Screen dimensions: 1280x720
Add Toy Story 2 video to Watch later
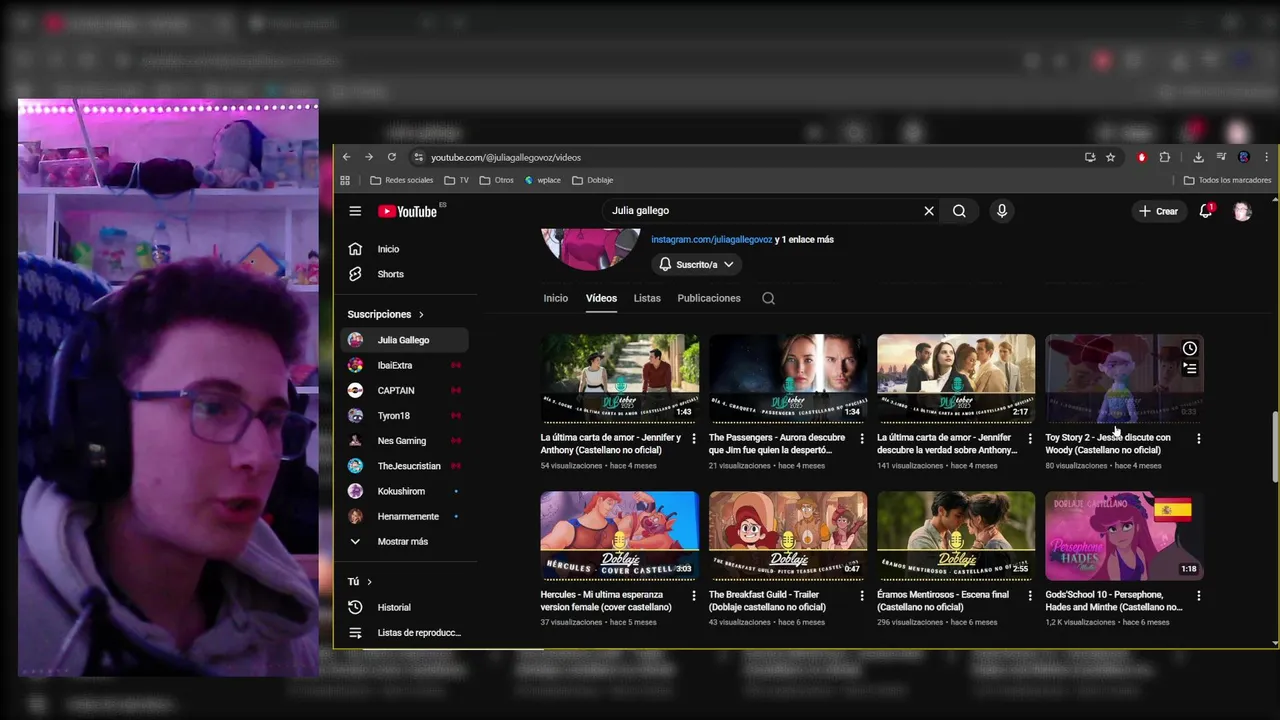point(1189,348)
